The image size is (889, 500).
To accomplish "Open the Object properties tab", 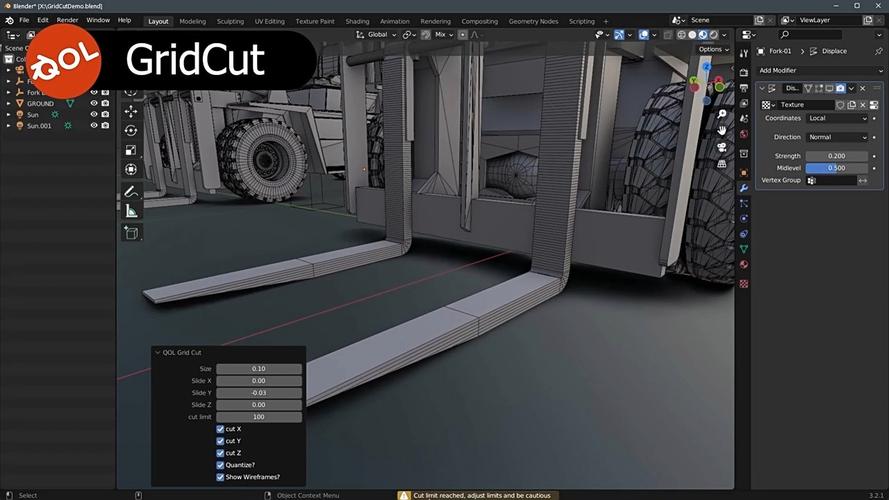I will click(744, 172).
